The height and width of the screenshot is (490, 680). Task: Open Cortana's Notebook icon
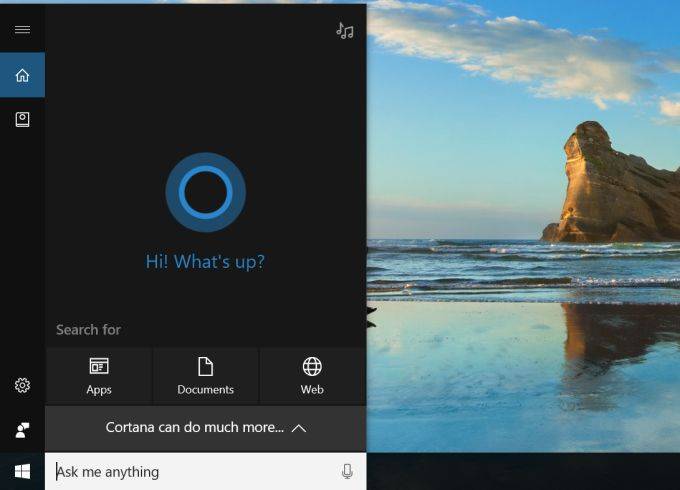(22, 120)
